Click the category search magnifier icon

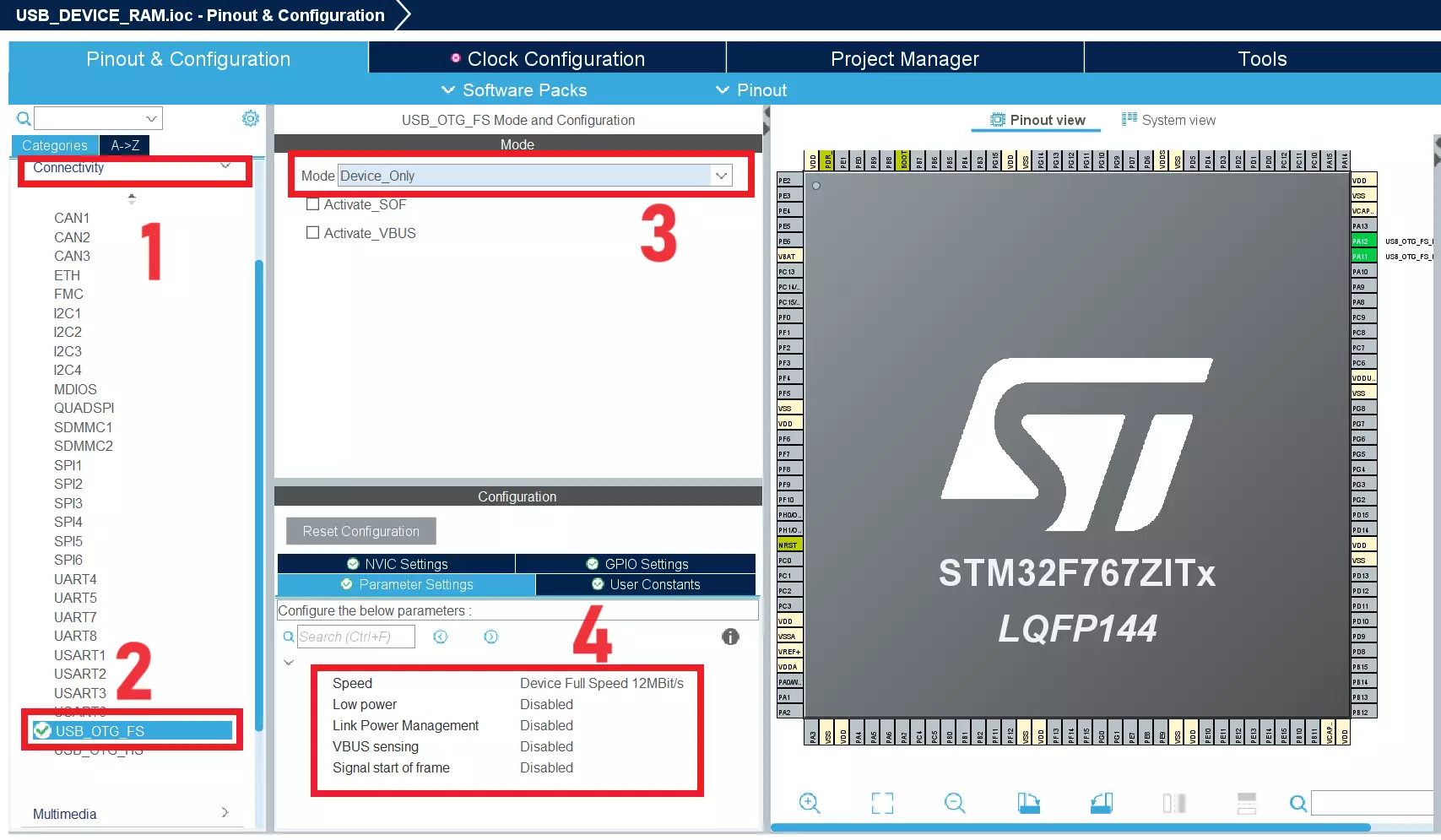coord(24,119)
